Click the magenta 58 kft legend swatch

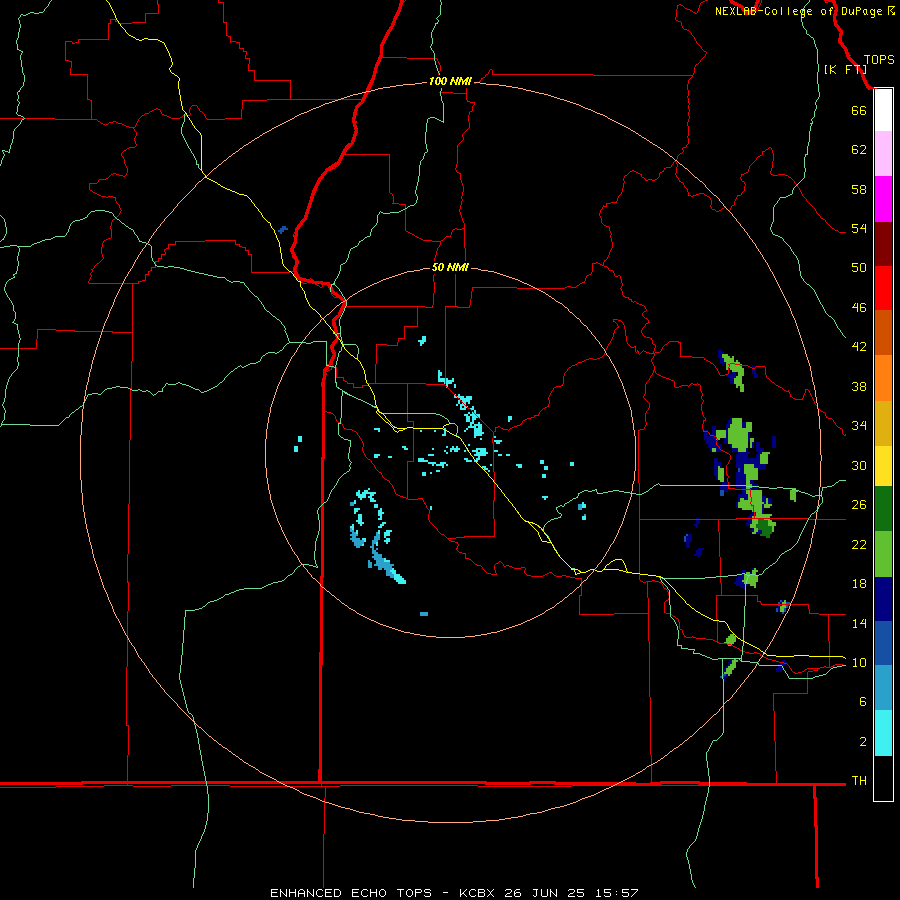pos(883,199)
